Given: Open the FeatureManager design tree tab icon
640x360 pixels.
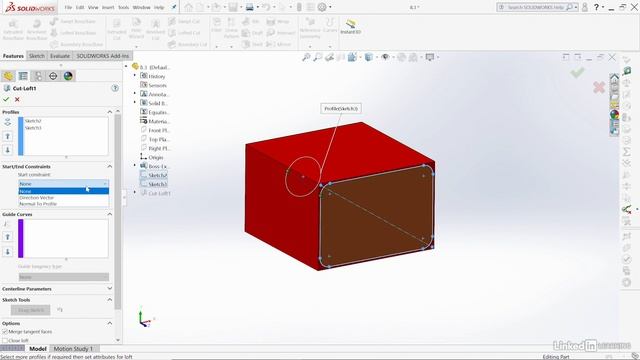Looking at the screenshot, I should coord(8,76).
